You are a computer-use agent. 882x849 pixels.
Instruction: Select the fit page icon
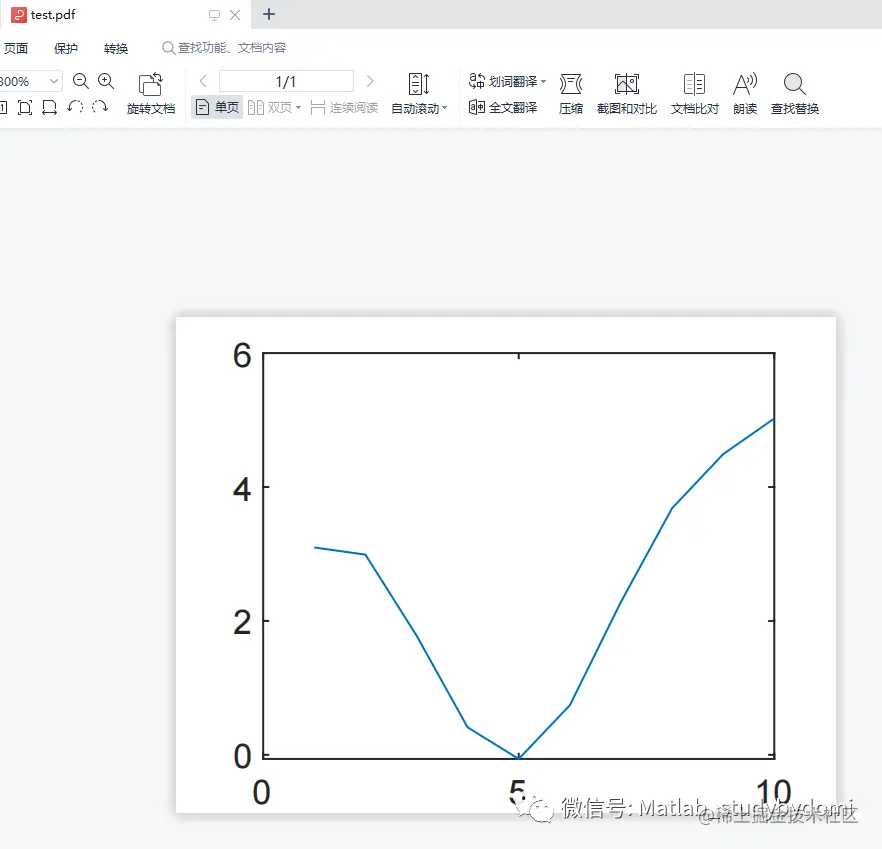pos(25,107)
